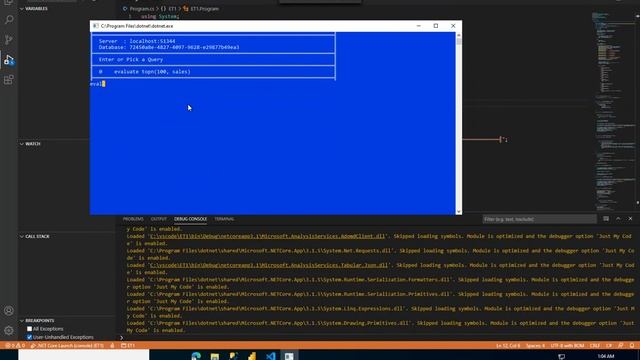Click 'Enter or Pick a Query' text
The height and width of the screenshot is (360, 640).
(131, 60)
